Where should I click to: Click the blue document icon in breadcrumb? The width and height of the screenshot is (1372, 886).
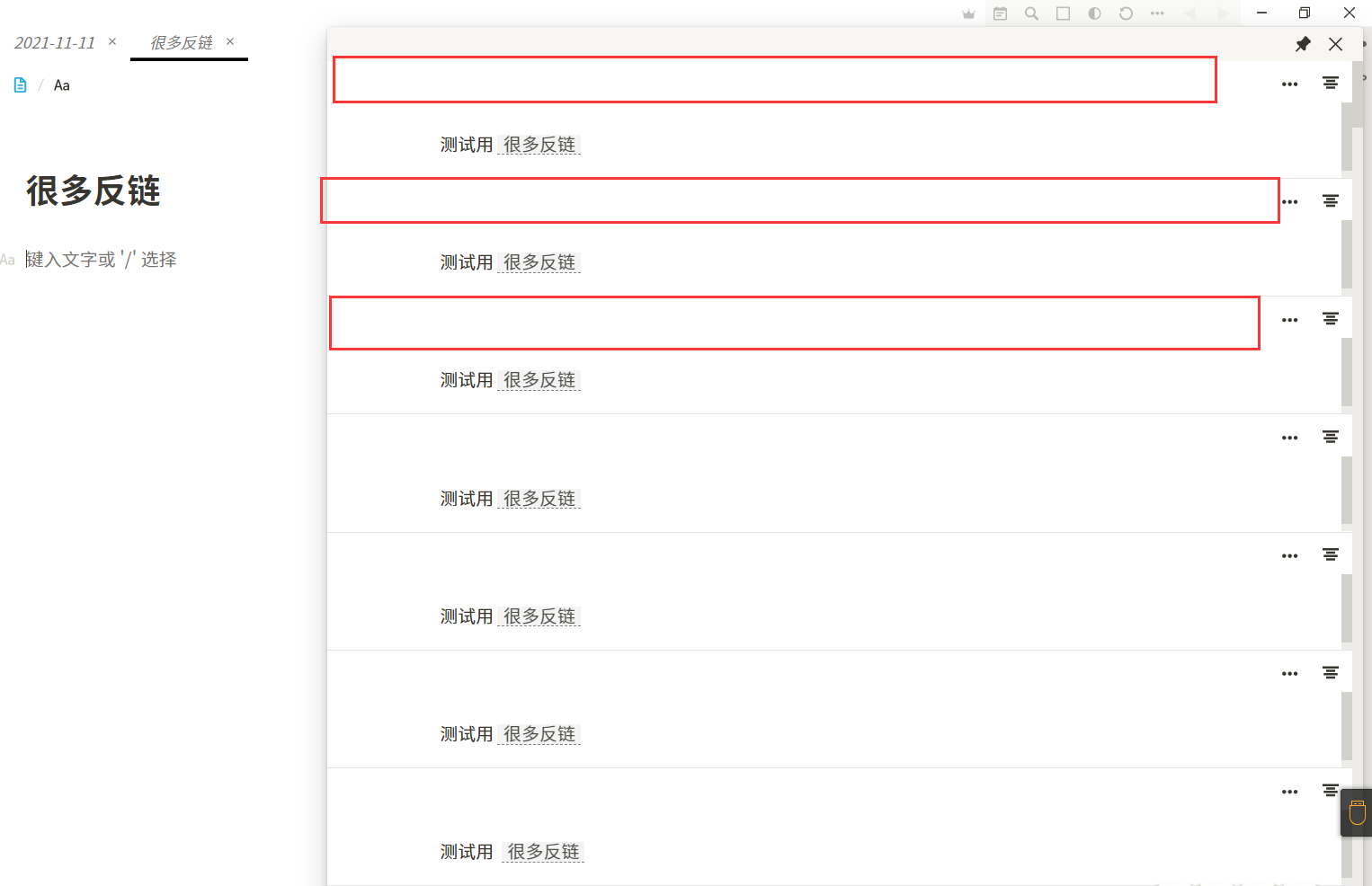(x=20, y=85)
